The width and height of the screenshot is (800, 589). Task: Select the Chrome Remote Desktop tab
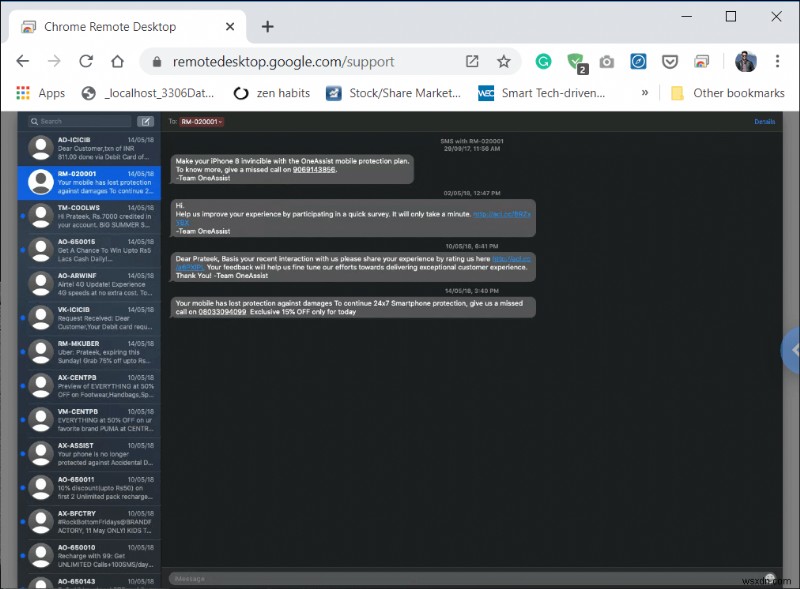125,27
